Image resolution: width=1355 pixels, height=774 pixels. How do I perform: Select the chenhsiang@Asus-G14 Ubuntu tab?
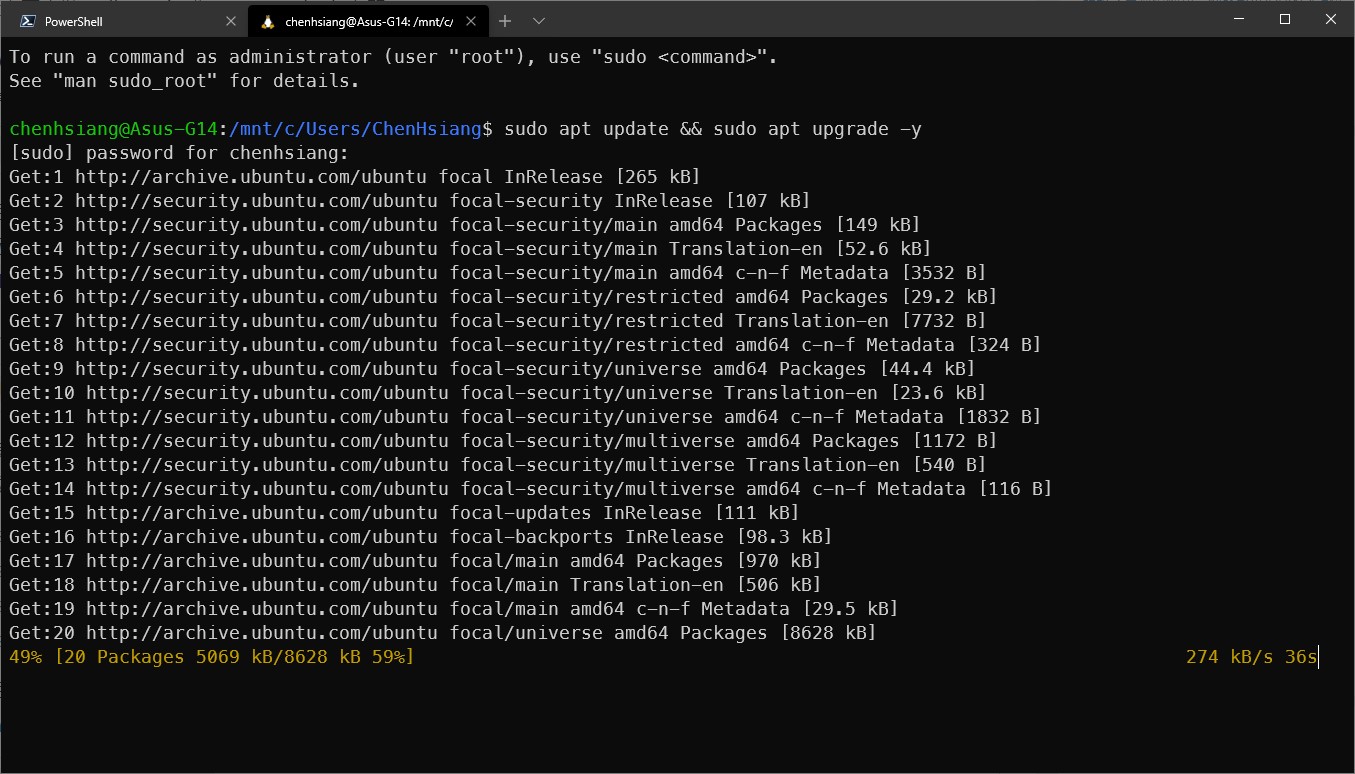pyautogui.click(x=368, y=21)
